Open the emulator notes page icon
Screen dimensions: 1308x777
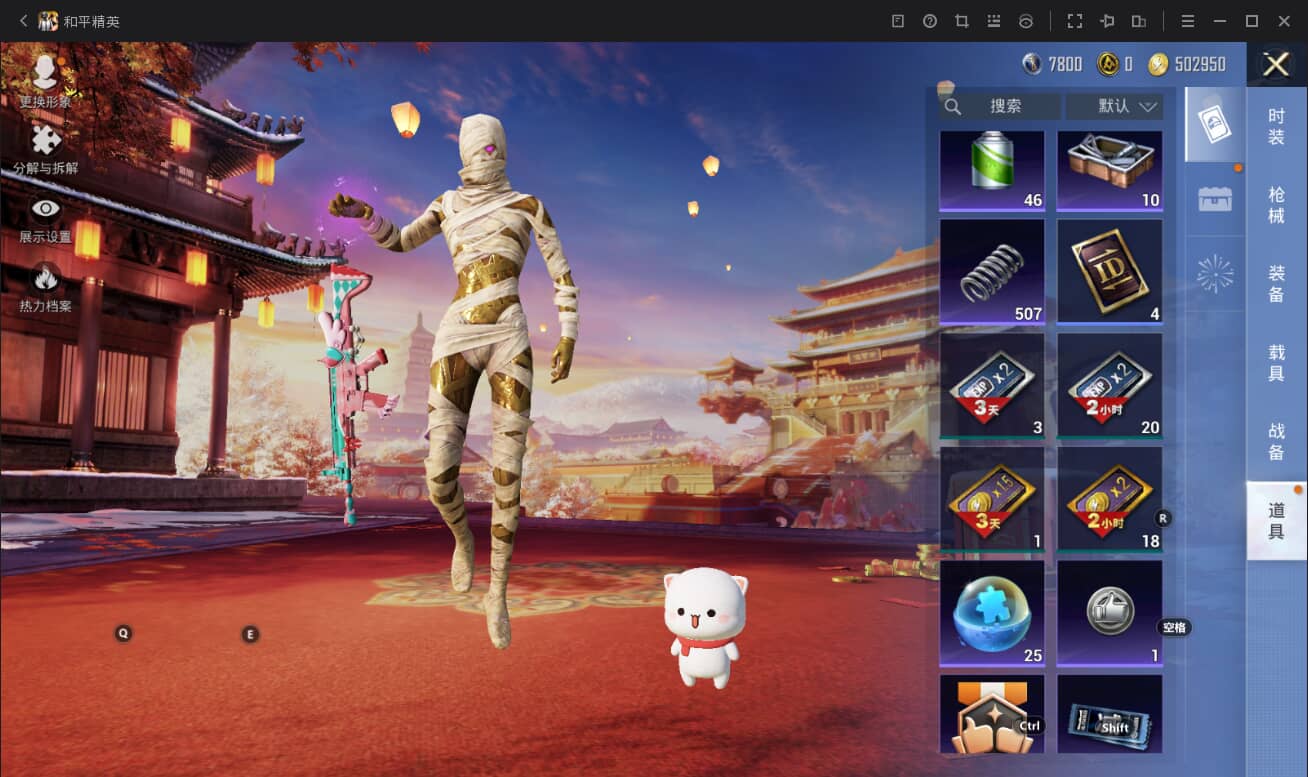coord(898,21)
